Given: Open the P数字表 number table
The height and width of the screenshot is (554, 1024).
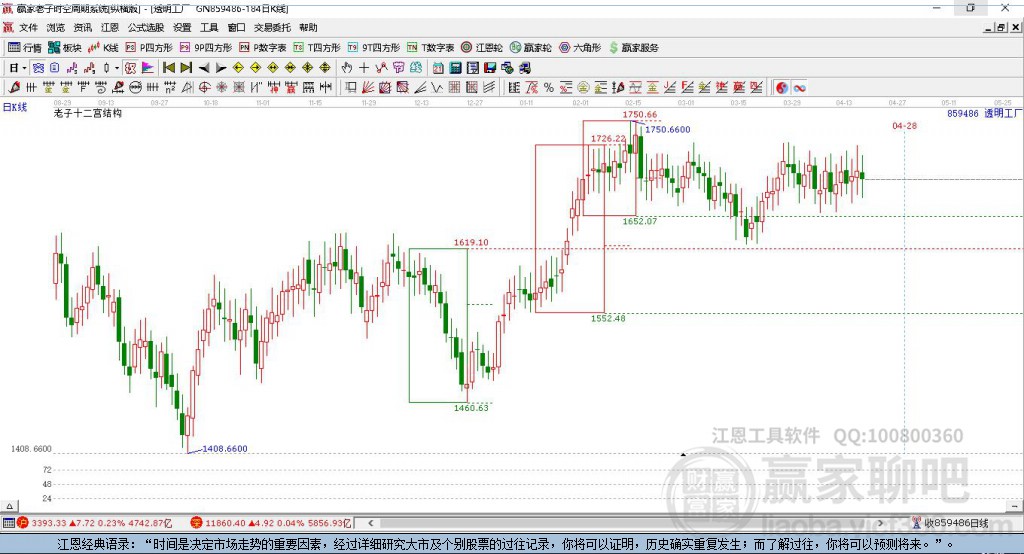Looking at the screenshot, I should (x=263, y=48).
